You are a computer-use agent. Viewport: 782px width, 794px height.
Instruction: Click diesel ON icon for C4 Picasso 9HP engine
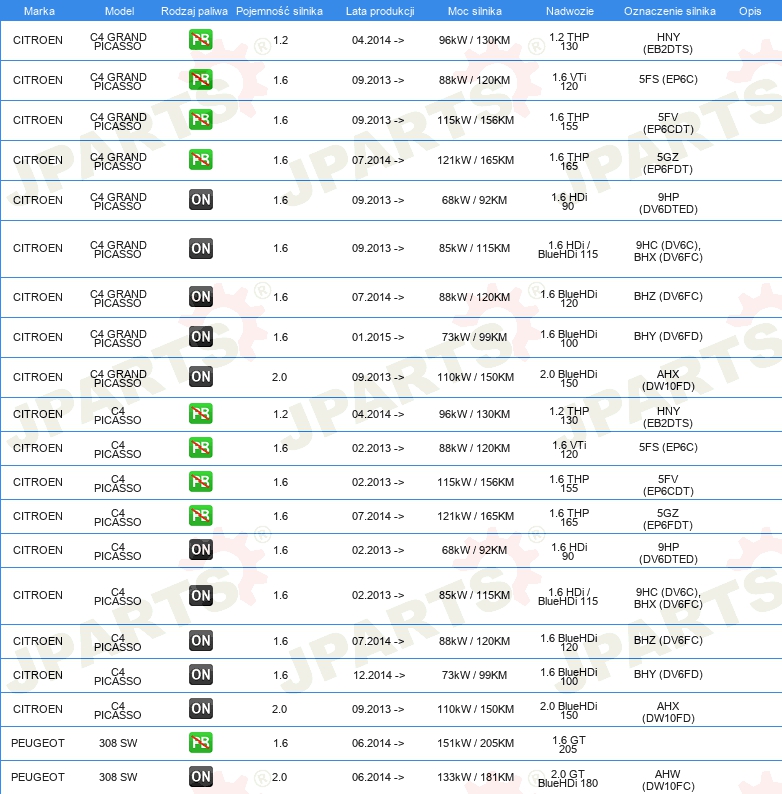point(201,549)
